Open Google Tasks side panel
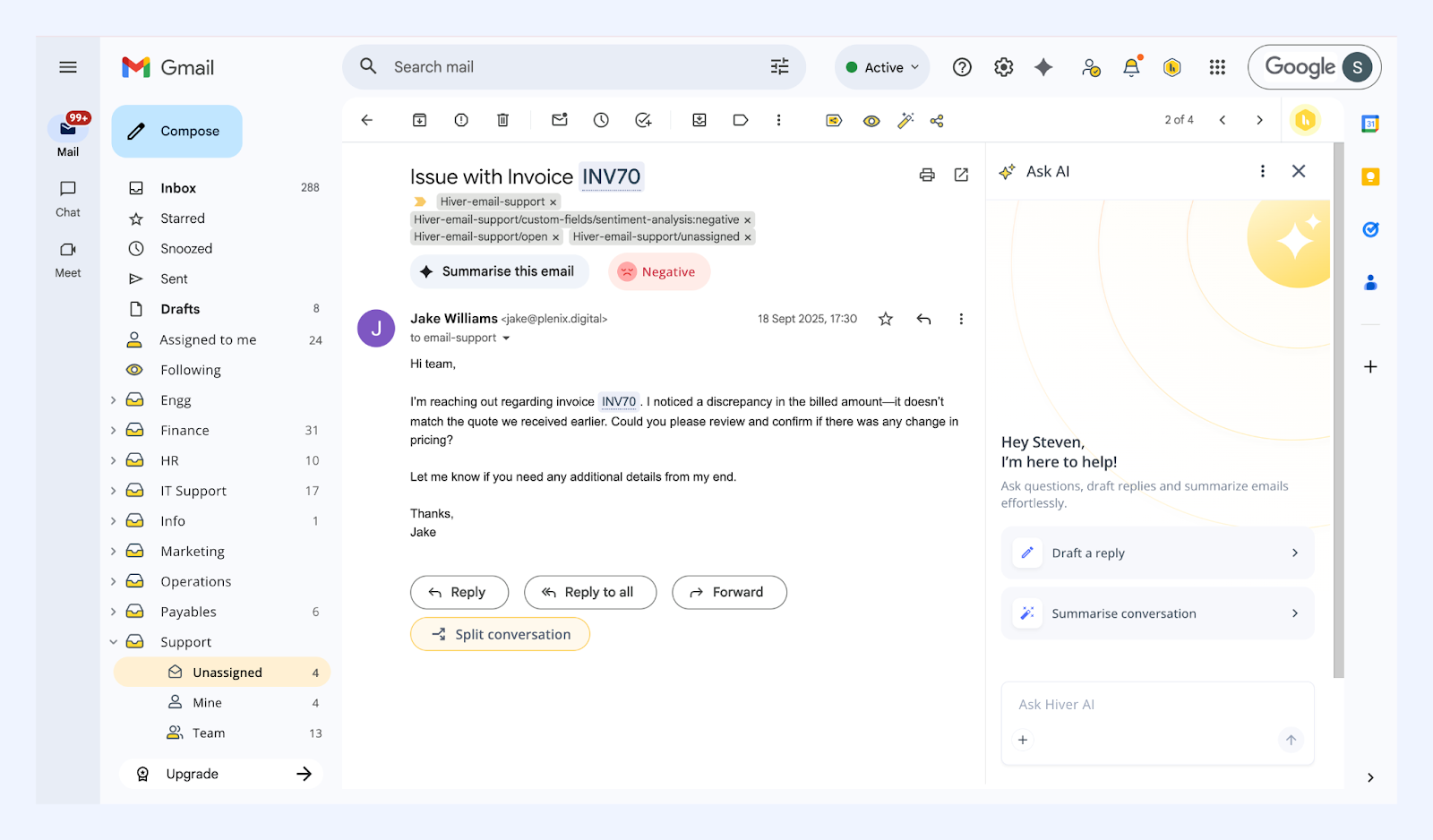This screenshot has width=1433, height=840. pos(1370,230)
